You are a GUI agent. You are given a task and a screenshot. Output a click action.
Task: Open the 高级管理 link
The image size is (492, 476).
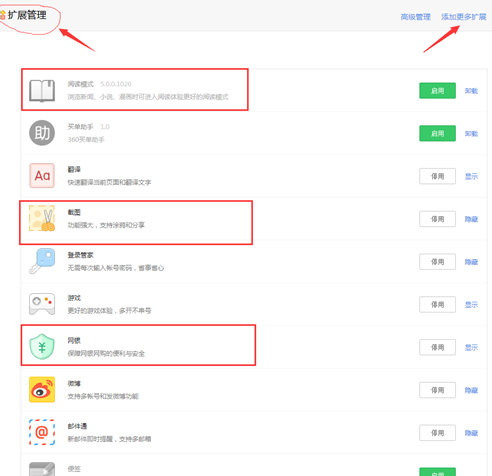tap(415, 17)
